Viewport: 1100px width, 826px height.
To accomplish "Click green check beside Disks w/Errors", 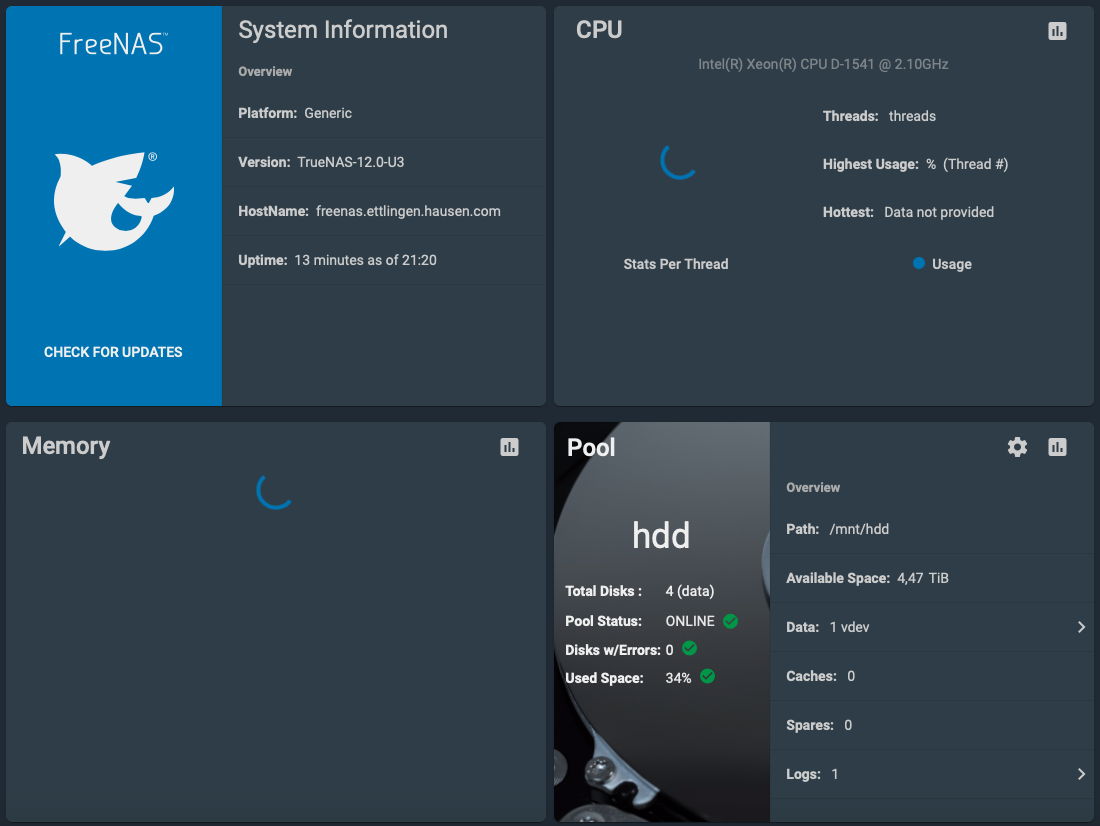I will 689,649.
